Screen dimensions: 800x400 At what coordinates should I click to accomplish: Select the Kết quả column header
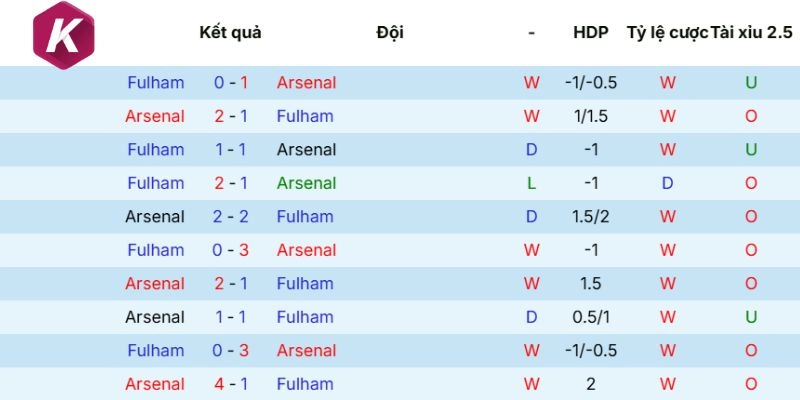230,32
